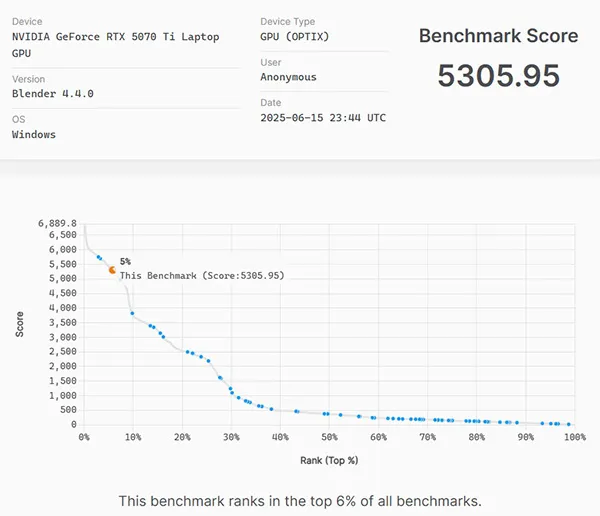Click the blue data point near 30% rank
The height and width of the screenshot is (516, 600).
231,389
